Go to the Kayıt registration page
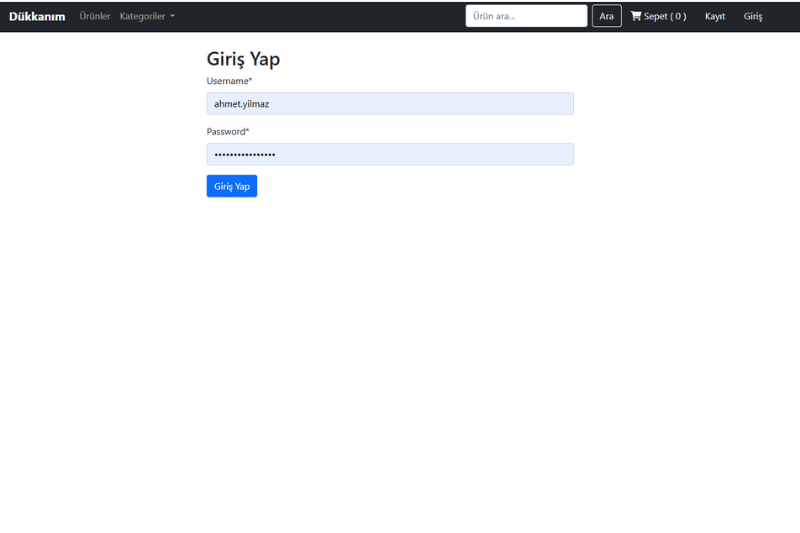The height and width of the screenshot is (533, 800). (715, 16)
